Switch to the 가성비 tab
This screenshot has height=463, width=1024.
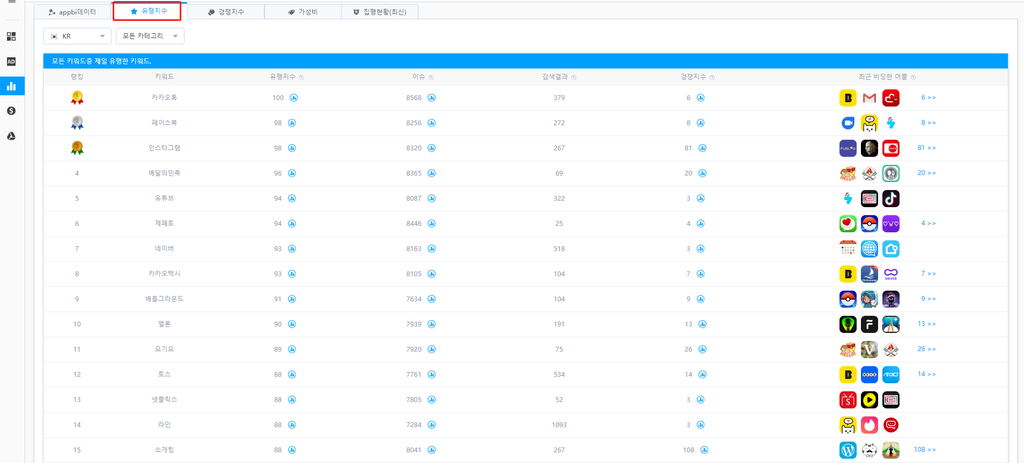[x=303, y=12]
